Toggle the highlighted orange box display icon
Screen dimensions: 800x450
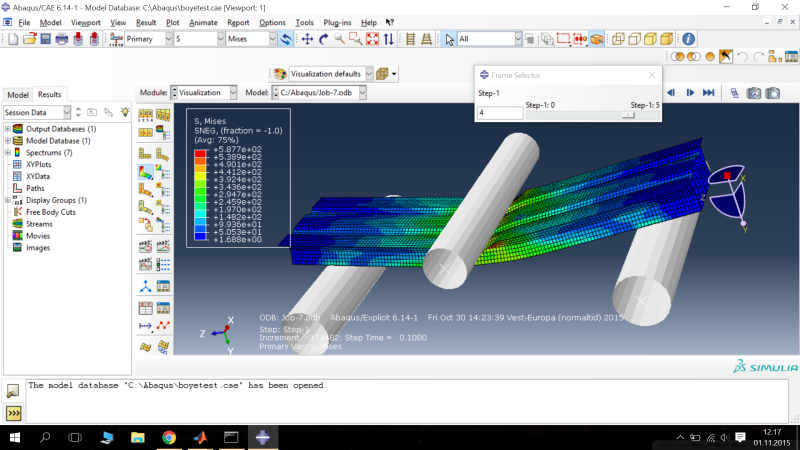[597, 39]
